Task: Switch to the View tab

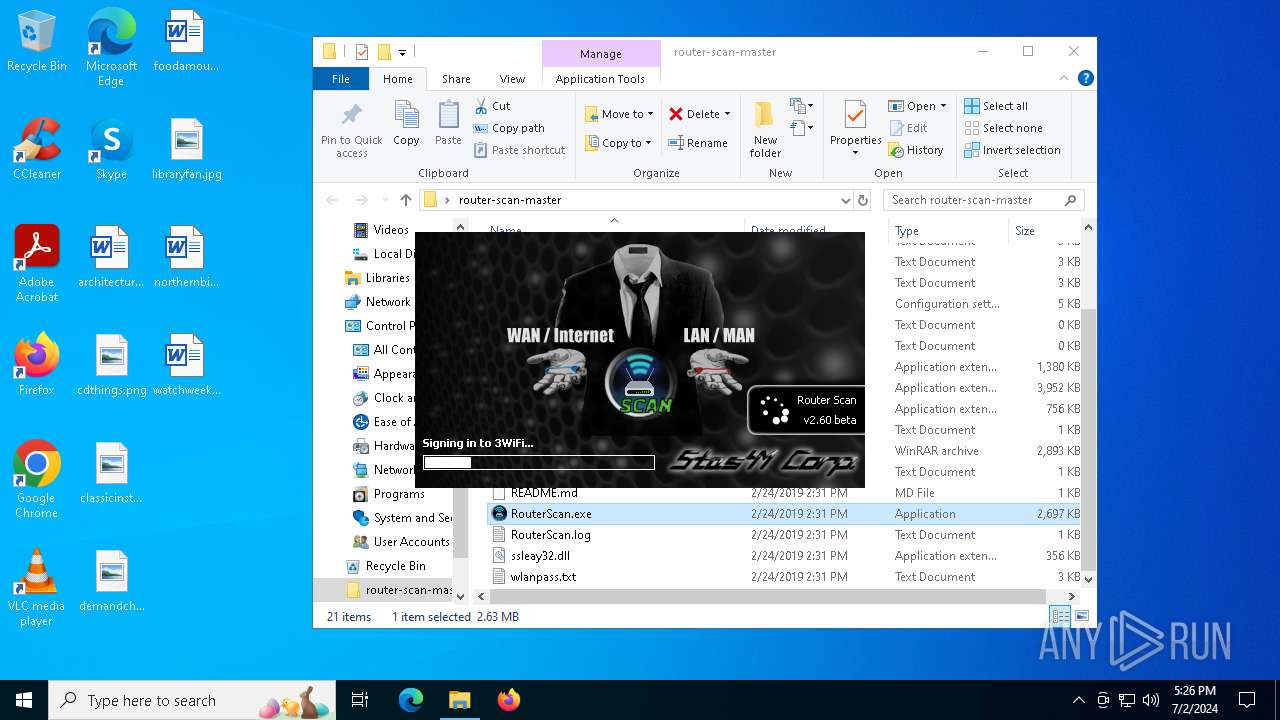Action: point(512,79)
